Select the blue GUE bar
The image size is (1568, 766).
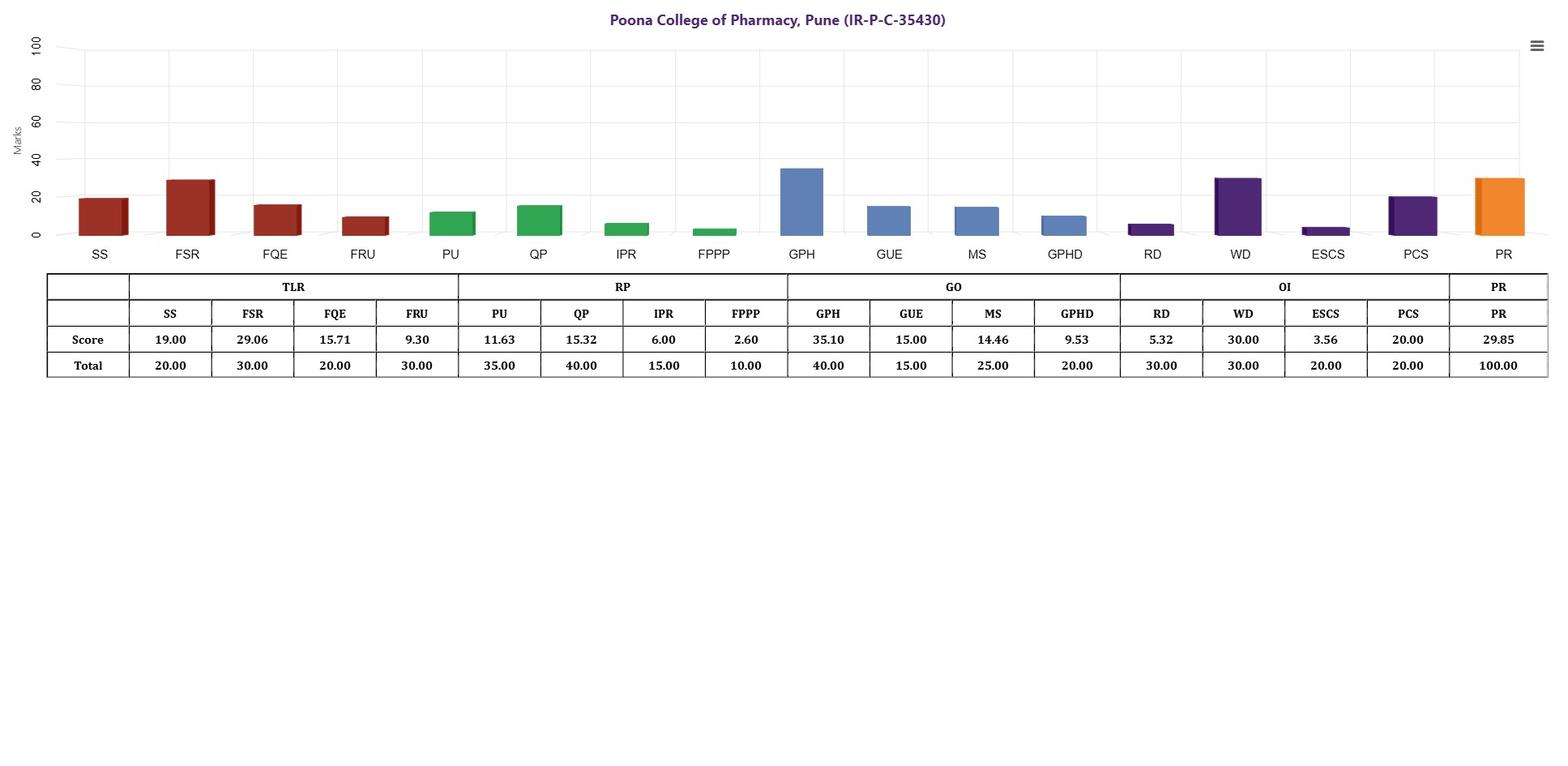click(x=889, y=220)
